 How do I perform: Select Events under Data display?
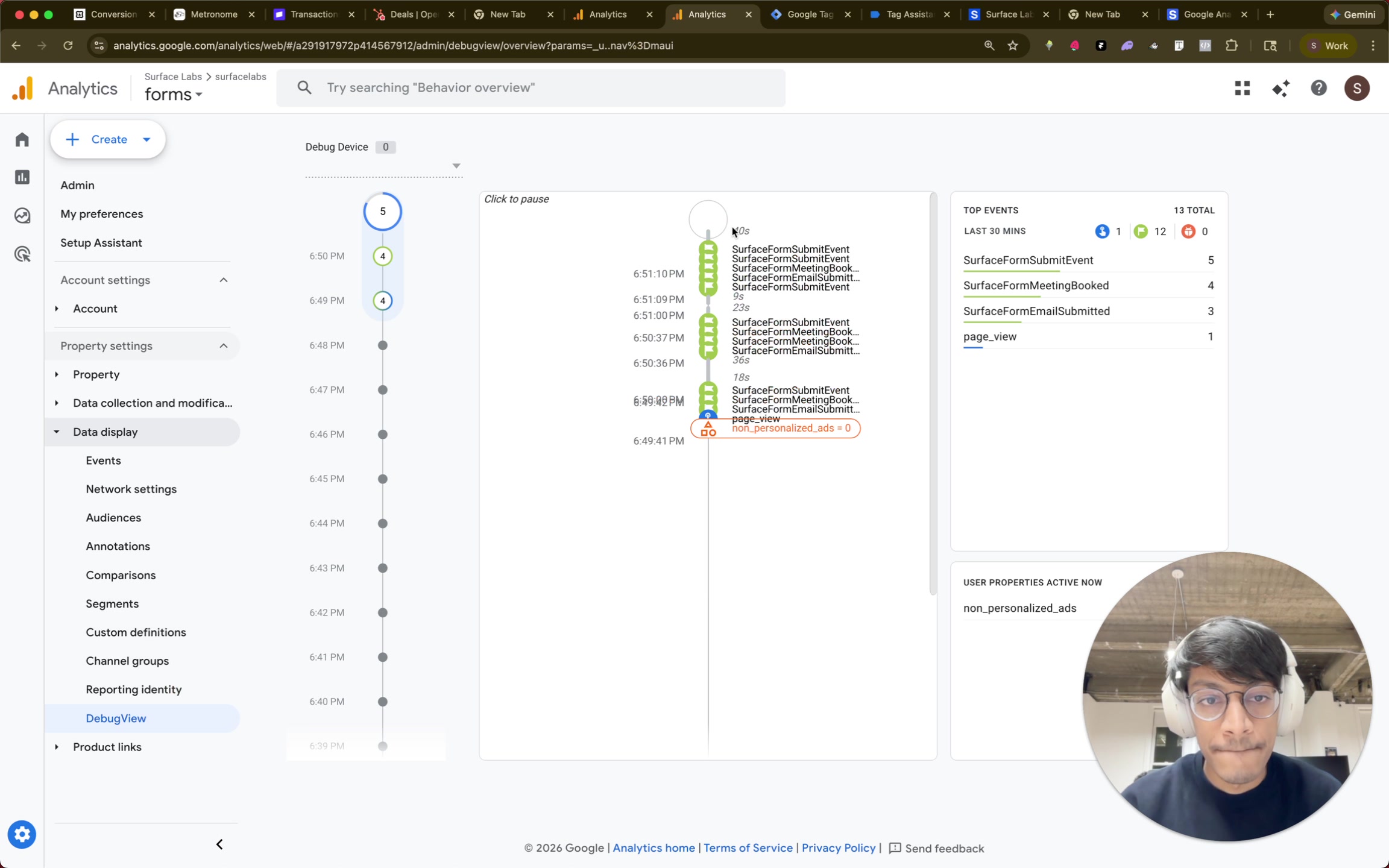click(x=103, y=460)
